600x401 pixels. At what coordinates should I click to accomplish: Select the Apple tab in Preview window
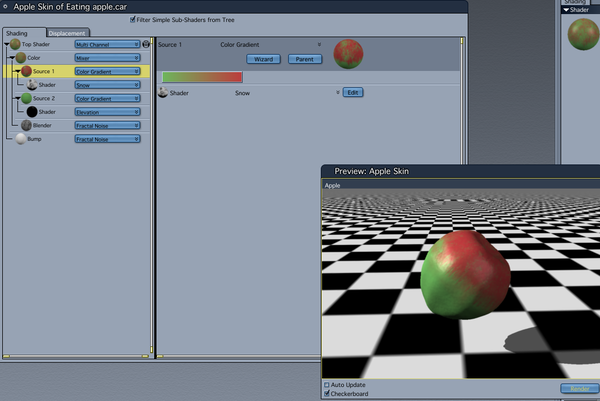coord(332,186)
